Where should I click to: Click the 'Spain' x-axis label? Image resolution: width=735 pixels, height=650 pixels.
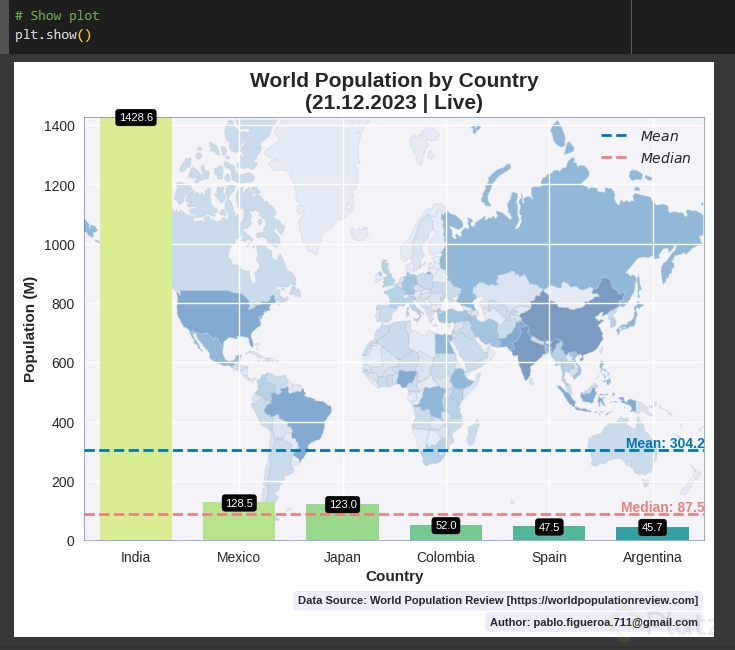pos(549,557)
